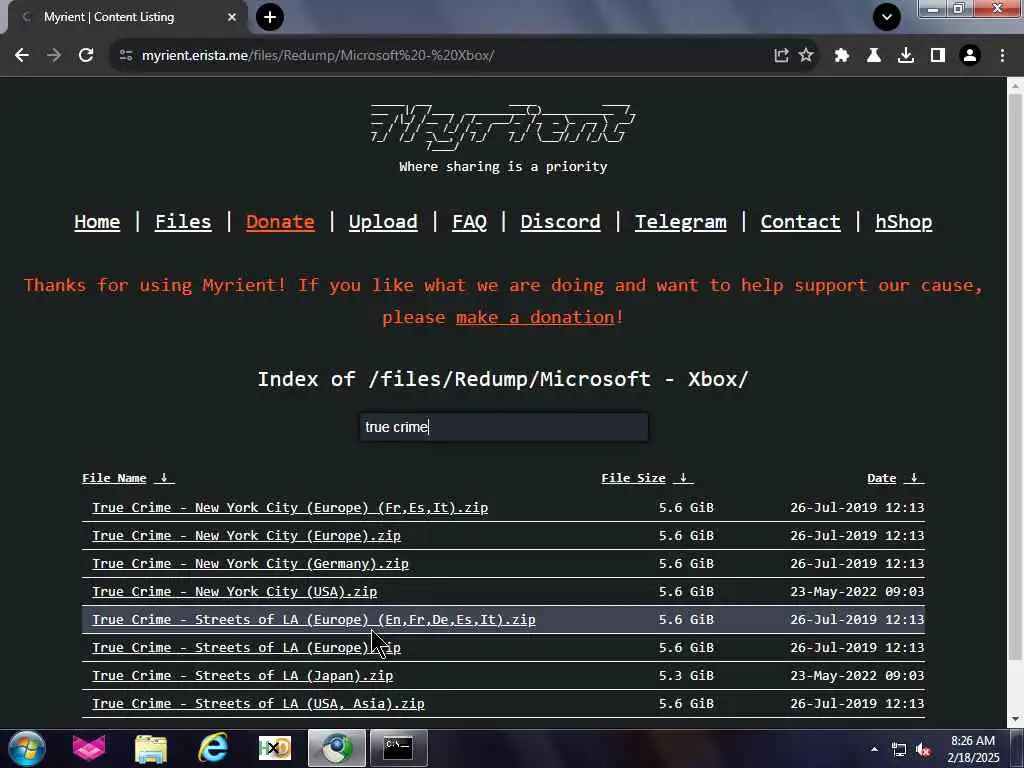The width and height of the screenshot is (1024, 768).
Task: Select the Myrient Content Listing tab
Action: (128, 17)
